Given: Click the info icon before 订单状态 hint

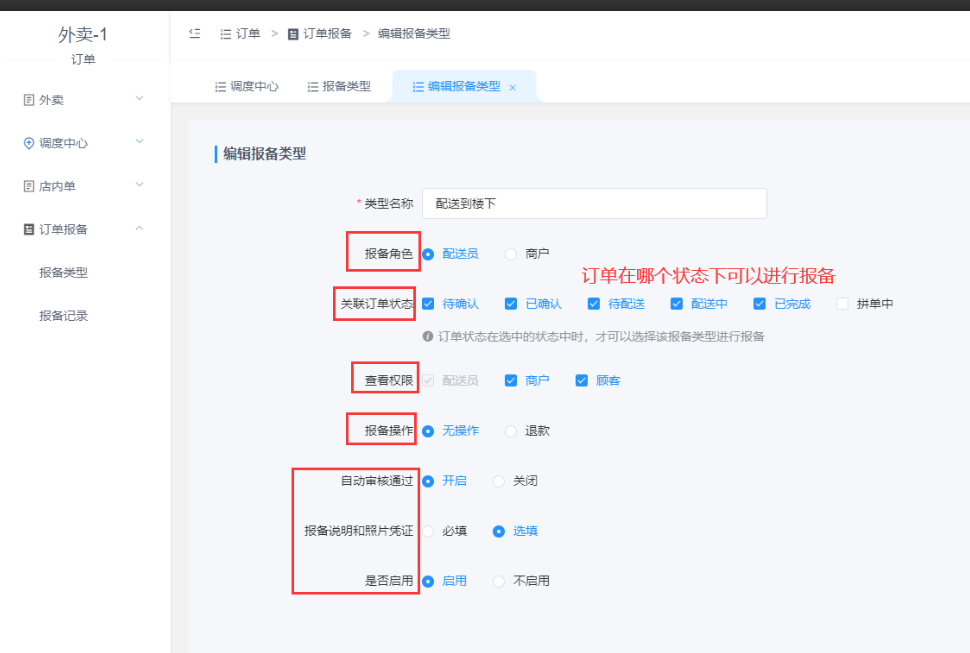Looking at the screenshot, I should coord(427,336).
